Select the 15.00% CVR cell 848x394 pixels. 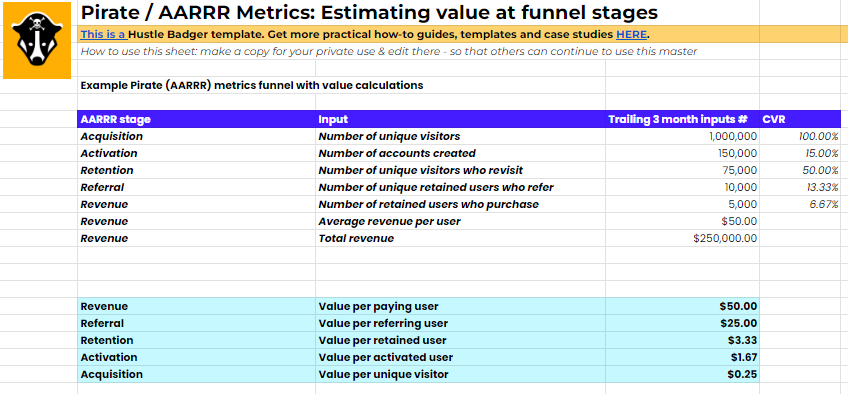click(x=800, y=153)
